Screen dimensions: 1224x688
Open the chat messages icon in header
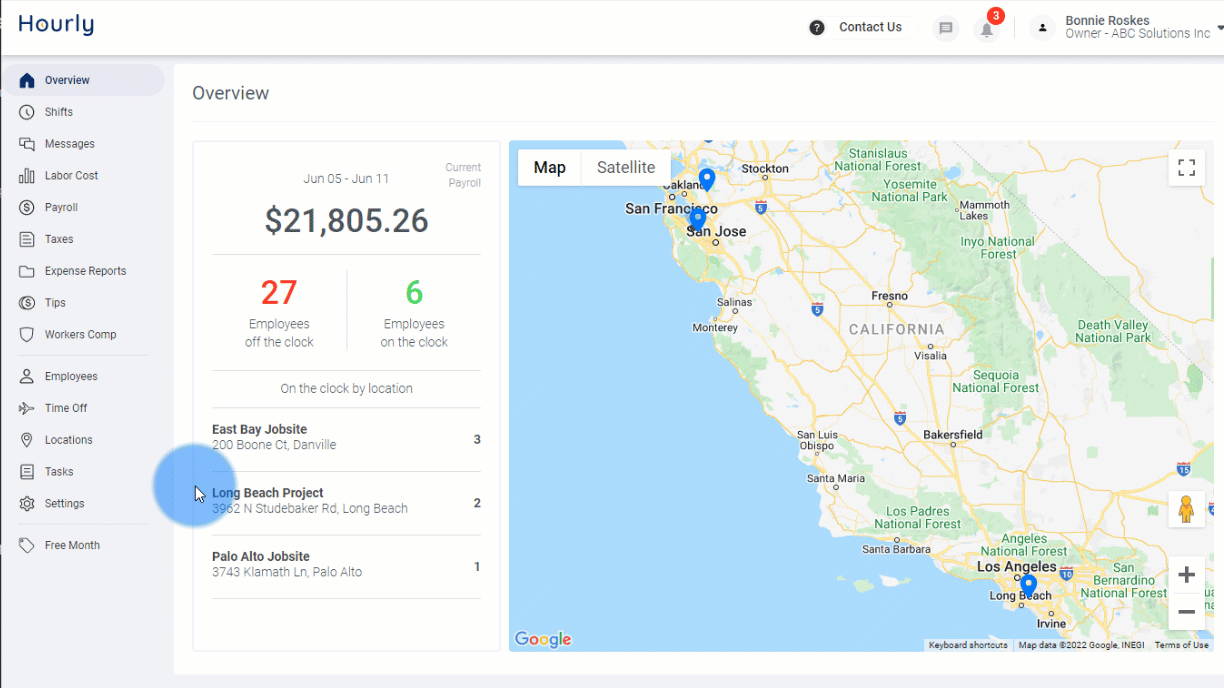tap(945, 28)
